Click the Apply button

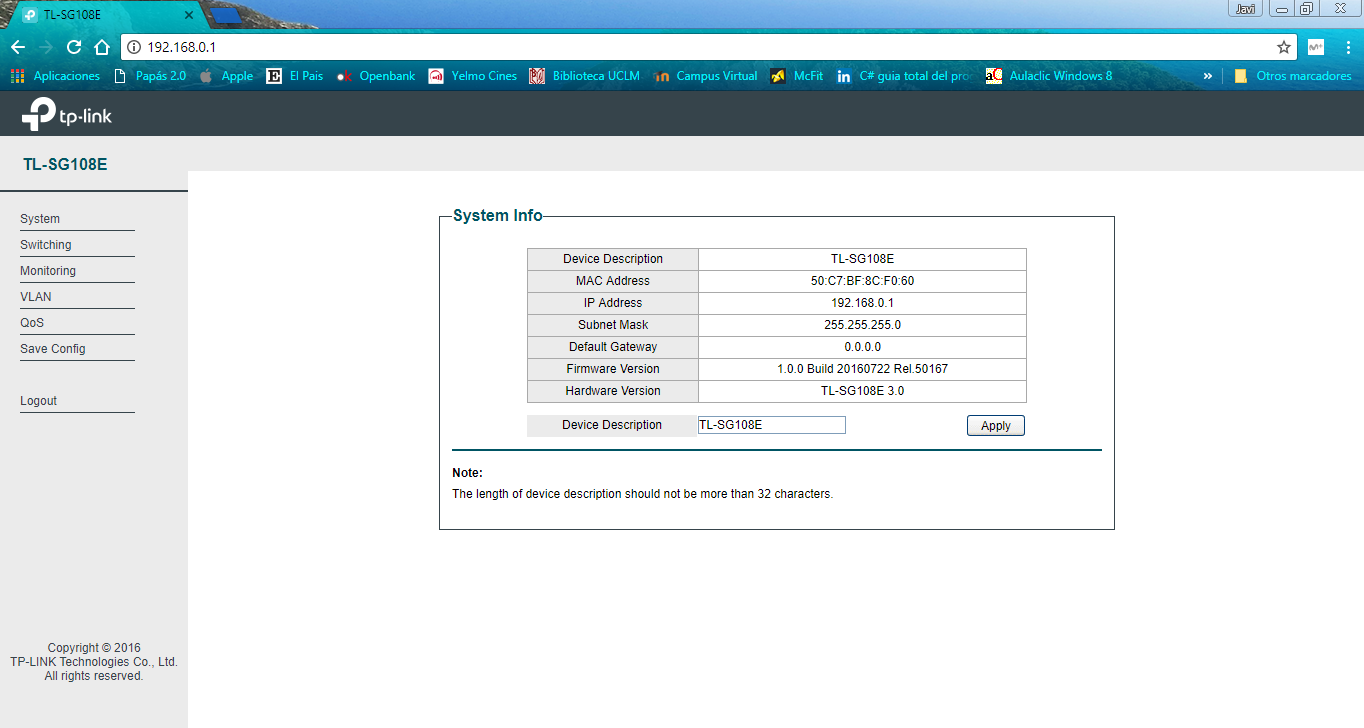pyautogui.click(x=996, y=426)
